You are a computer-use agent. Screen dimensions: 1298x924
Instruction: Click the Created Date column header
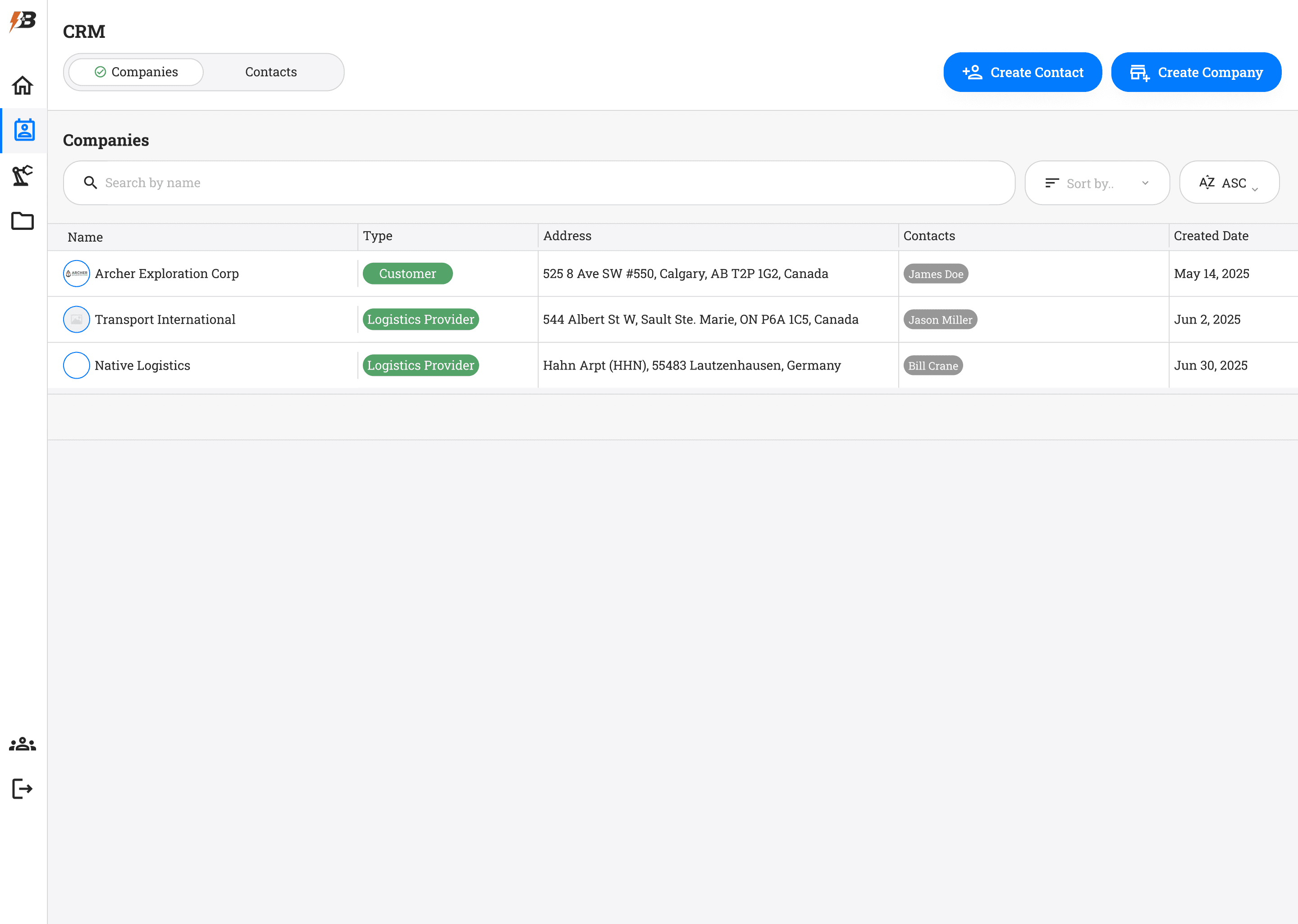point(1211,236)
